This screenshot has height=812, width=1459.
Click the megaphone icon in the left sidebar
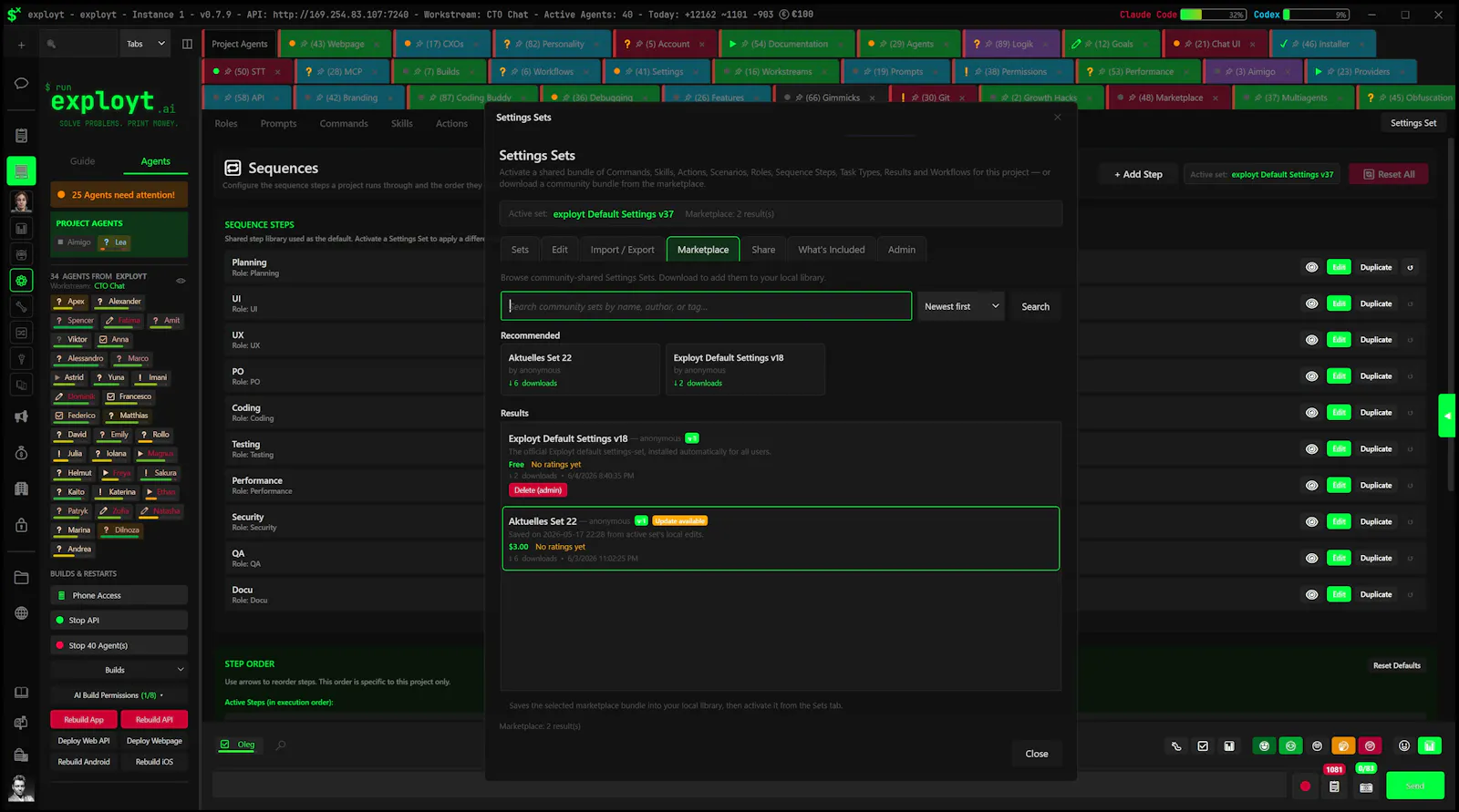click(x=21, y=416)
